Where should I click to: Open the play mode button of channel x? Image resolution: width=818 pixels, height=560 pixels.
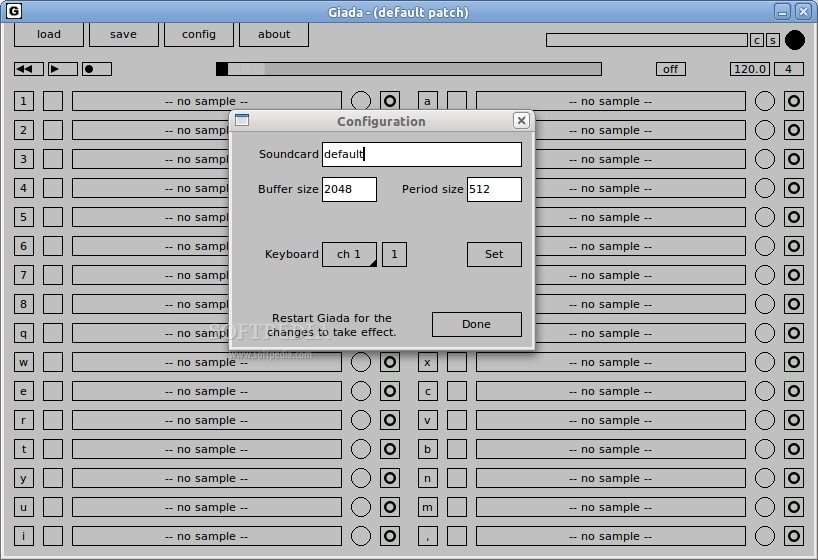794,362
